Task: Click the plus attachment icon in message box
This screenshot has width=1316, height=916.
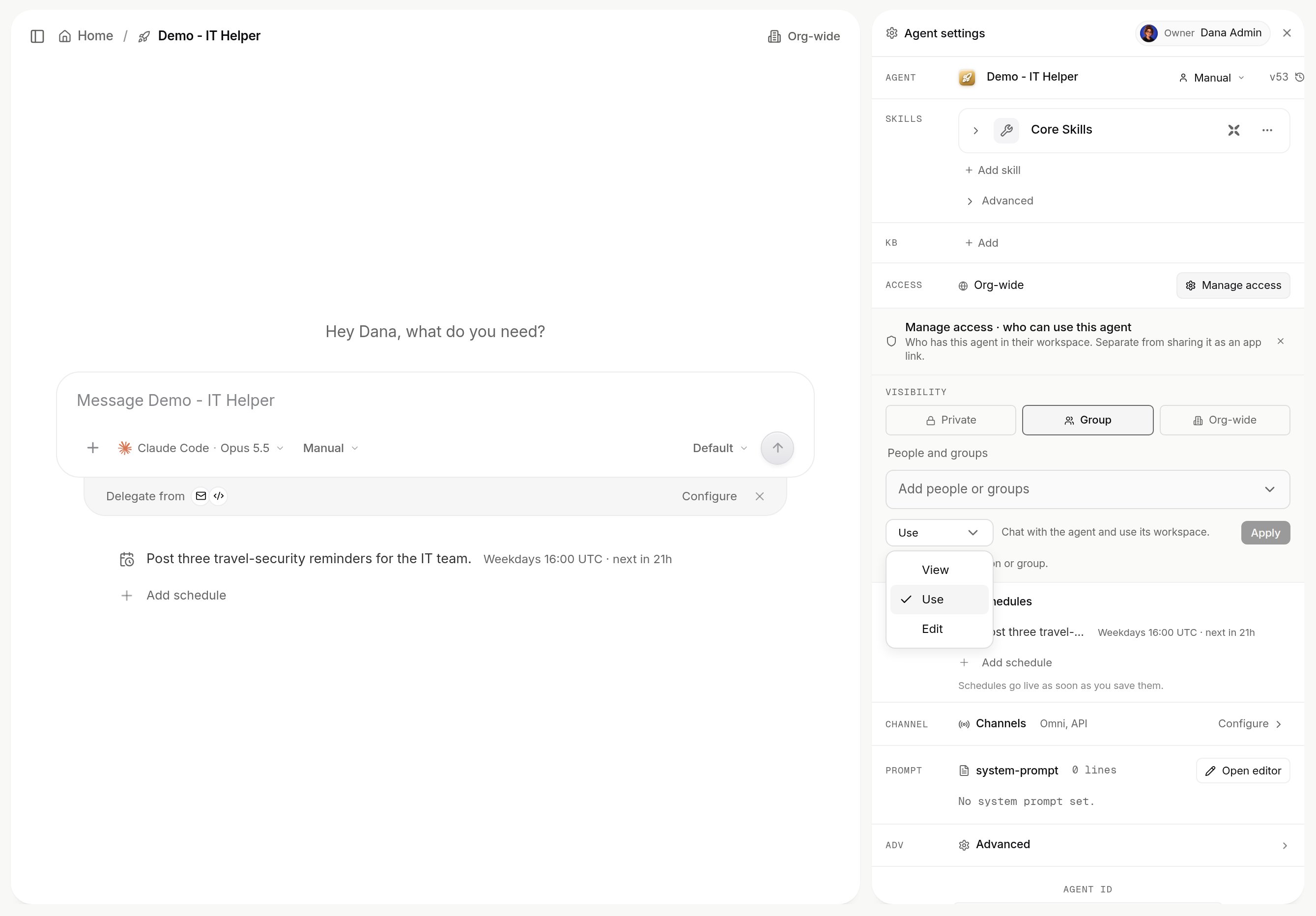Action: 93,448
